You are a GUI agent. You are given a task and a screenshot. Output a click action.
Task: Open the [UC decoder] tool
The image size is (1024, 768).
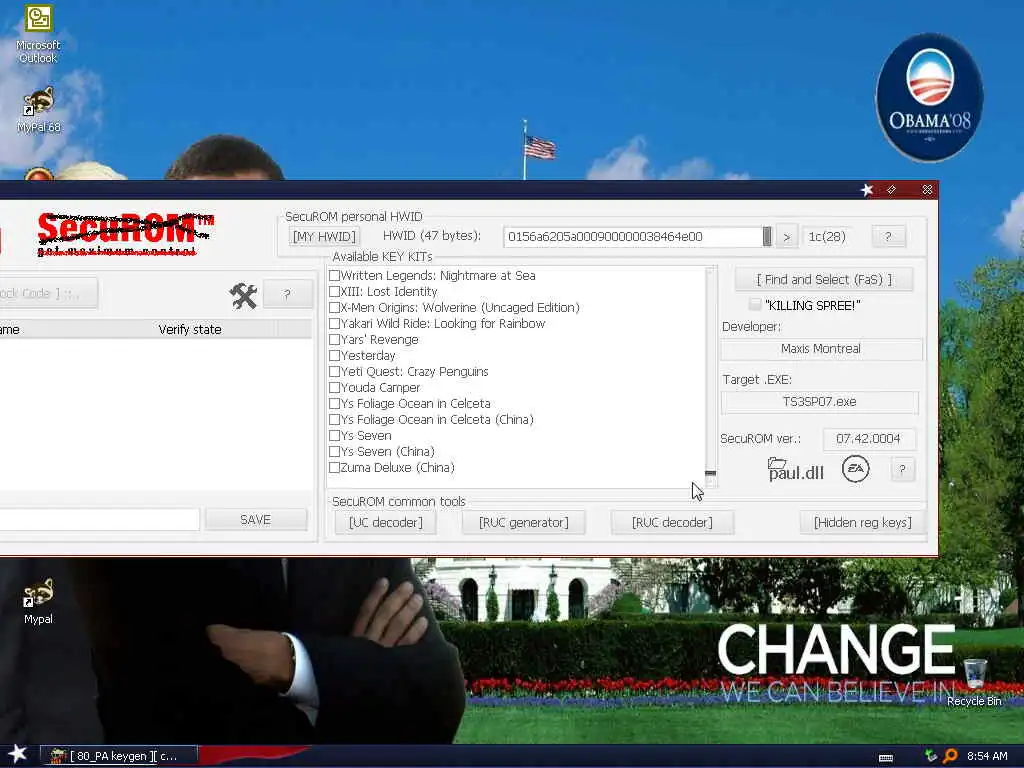tap(386, 522)
